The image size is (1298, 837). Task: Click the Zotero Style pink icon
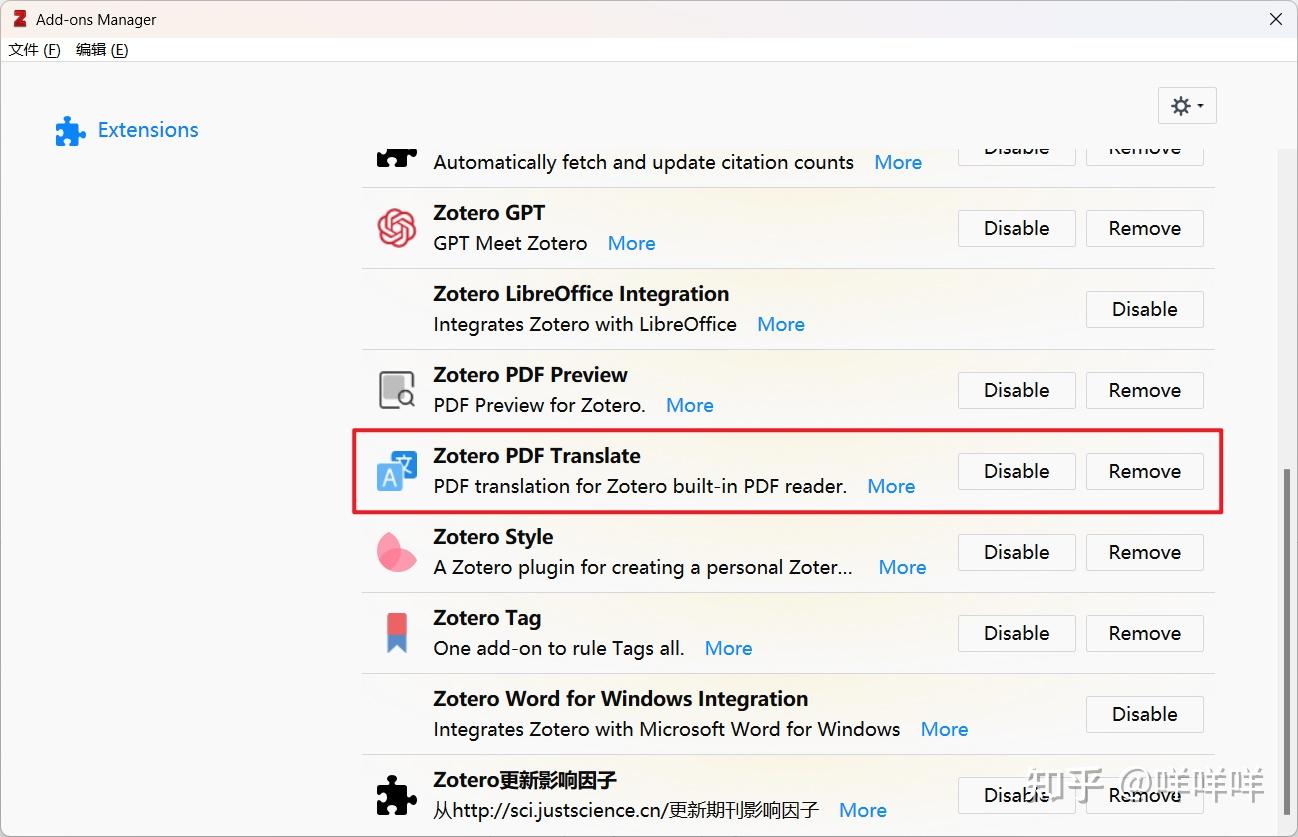[397, 552]
